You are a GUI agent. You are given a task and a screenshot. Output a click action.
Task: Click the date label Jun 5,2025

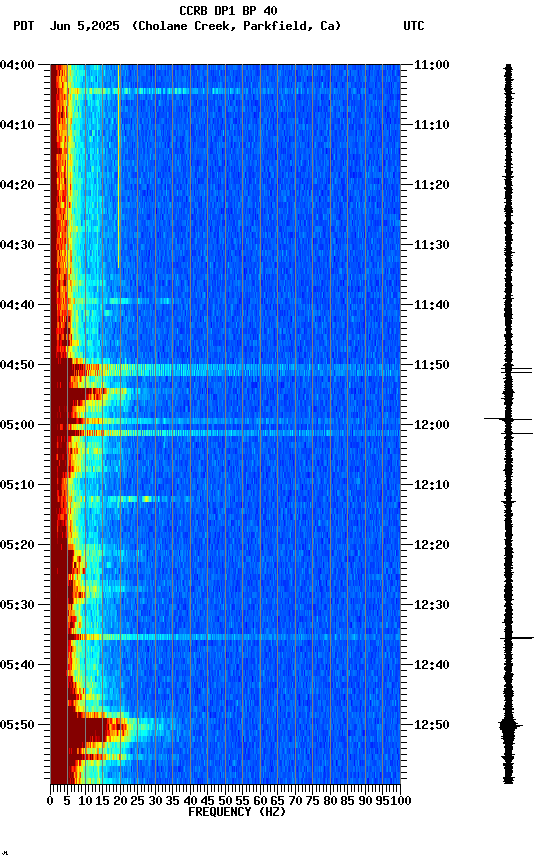pos(84,26)
